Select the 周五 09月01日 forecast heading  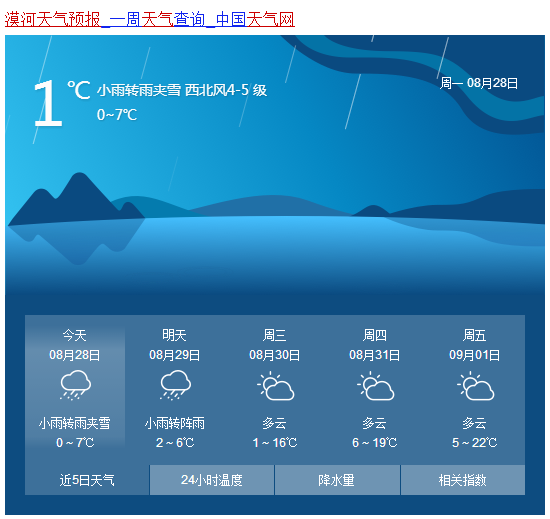click(475, 345)
